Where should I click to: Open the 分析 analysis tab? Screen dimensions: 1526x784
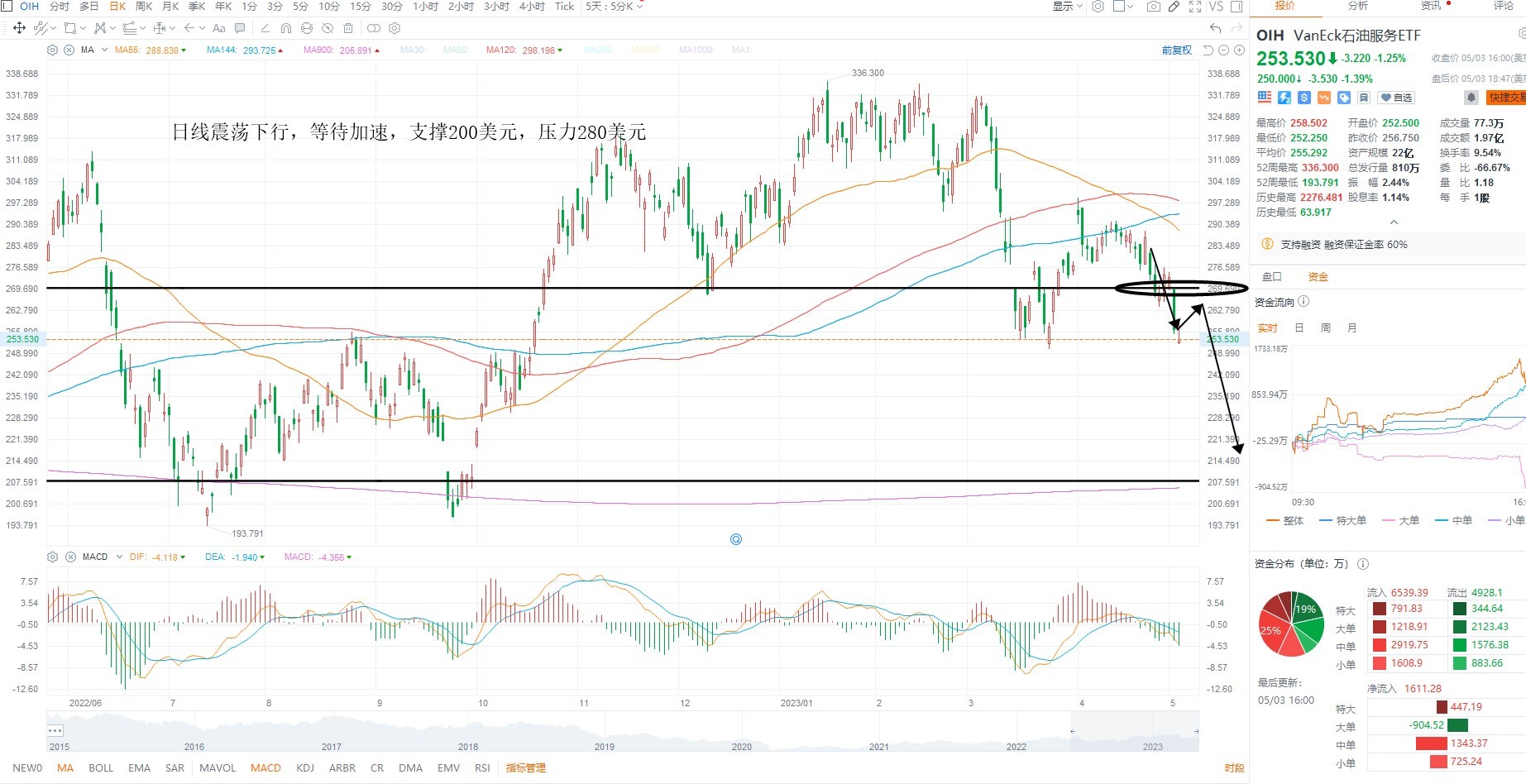(x=1358, y=6)
